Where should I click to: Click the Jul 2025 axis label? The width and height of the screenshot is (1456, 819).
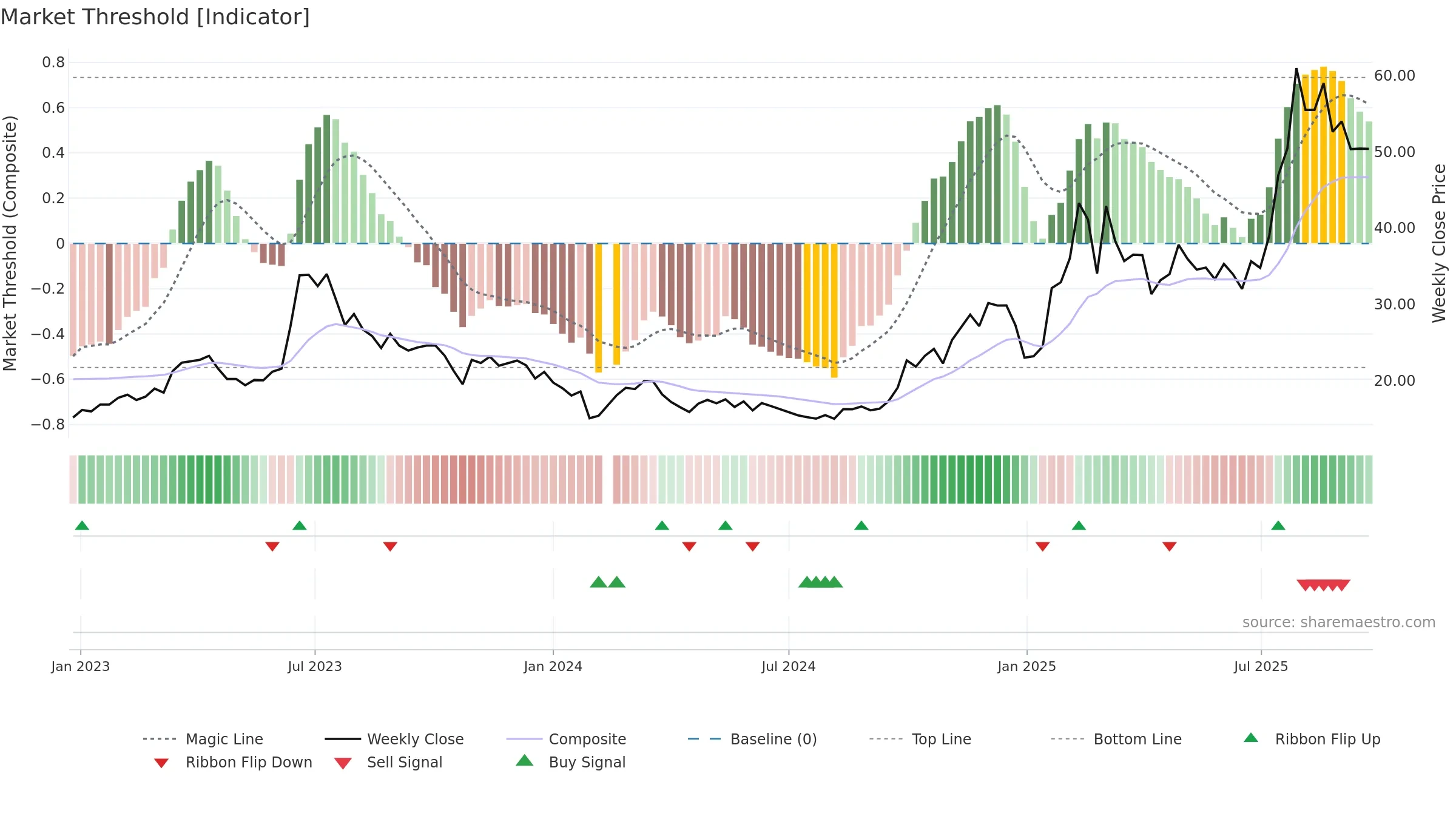click(x=1261, y=667)
